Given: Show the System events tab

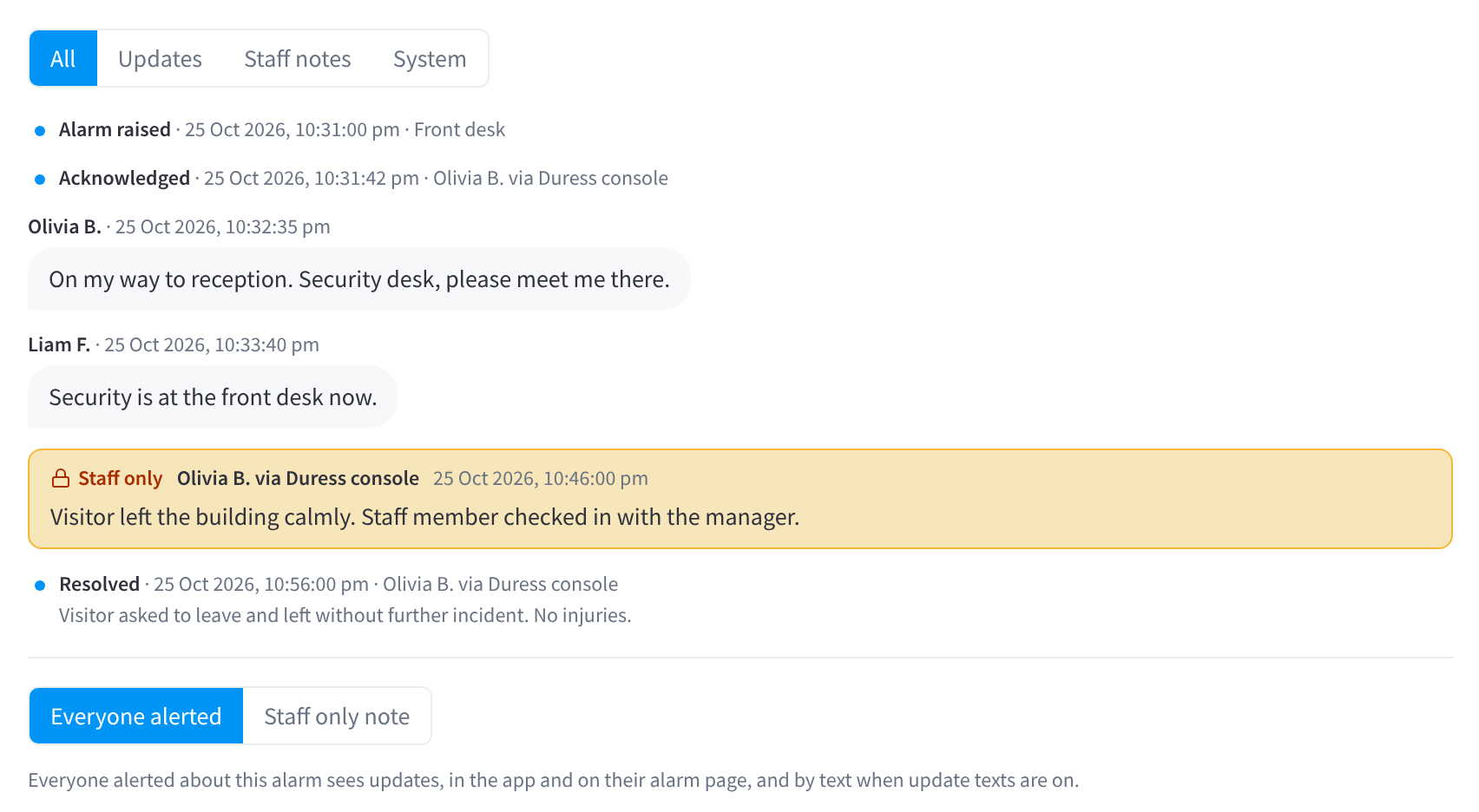Looking at the screenshot, I should [x=430, y=59].
